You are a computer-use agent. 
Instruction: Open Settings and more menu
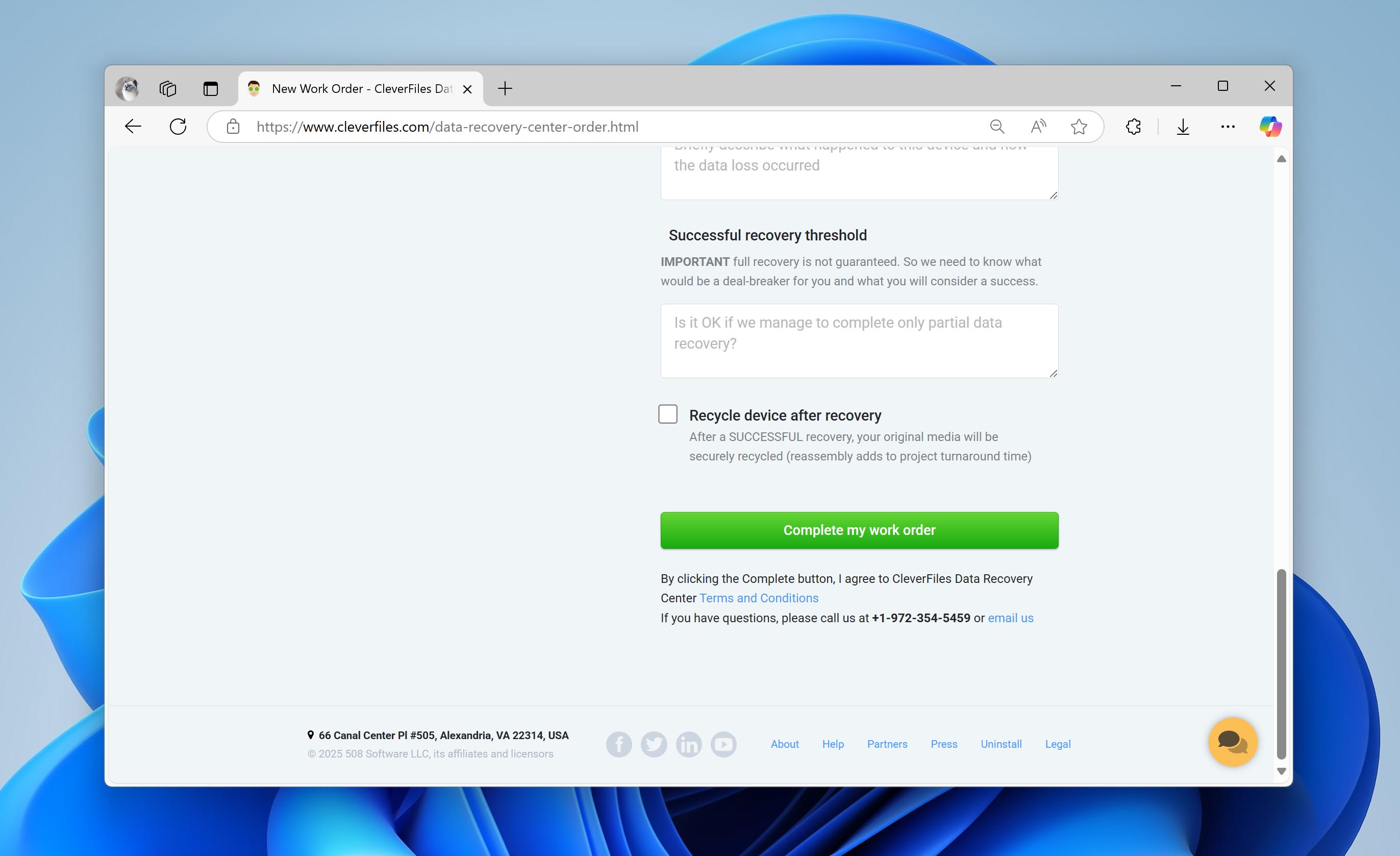pyautogui.click(x=1228, y=126)
